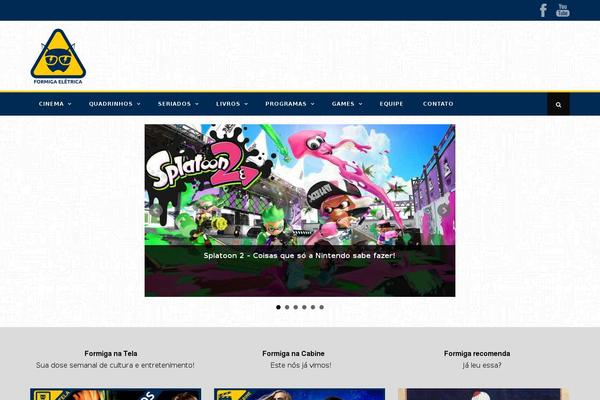Image resolution: width=600 pixels, height=400 pixels.
Task: Click 'Já leu essa?' text
Action: click(x=482, y=365)
